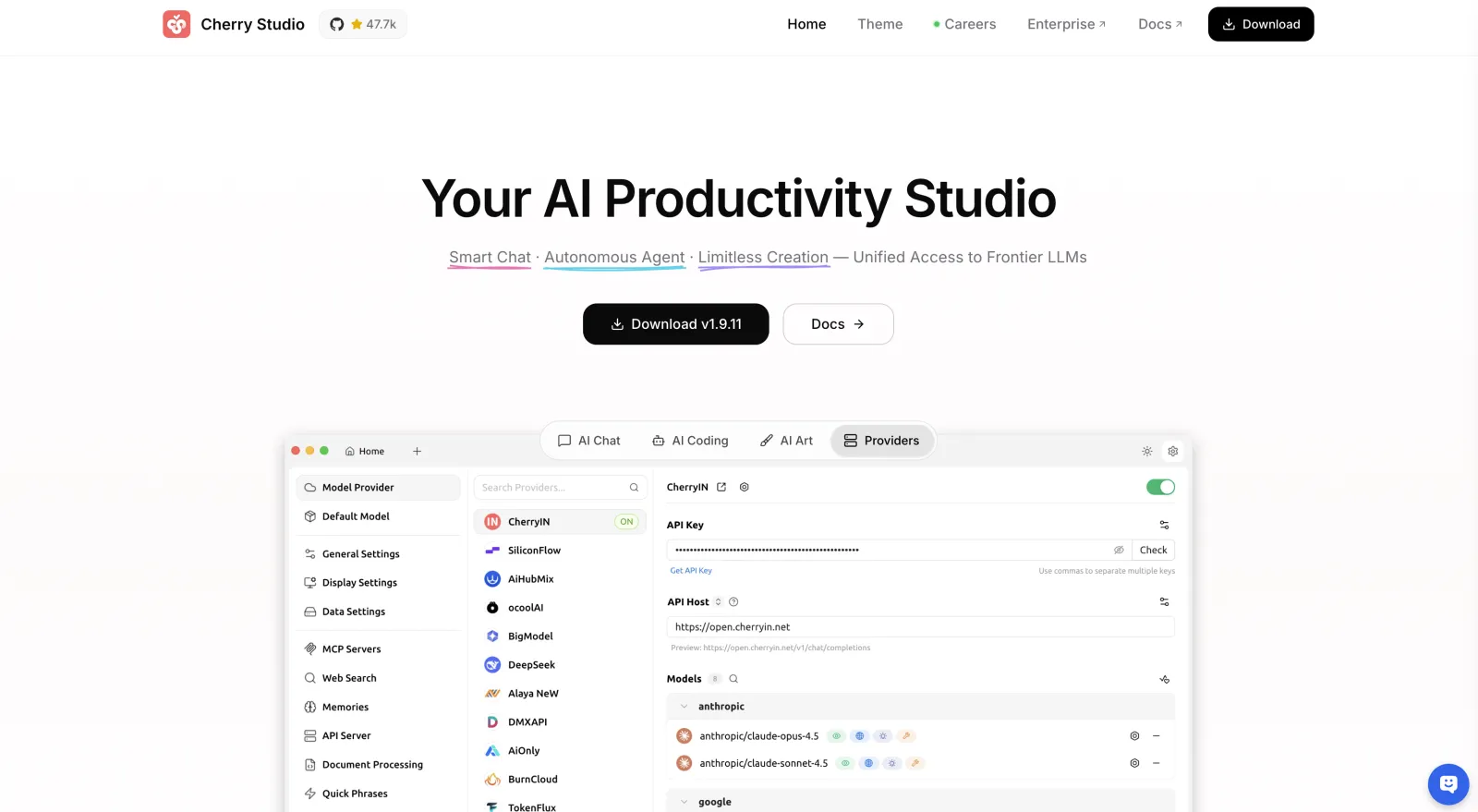
Task: Switch to the AI Art preview tab
Action: tap(786, 441)
